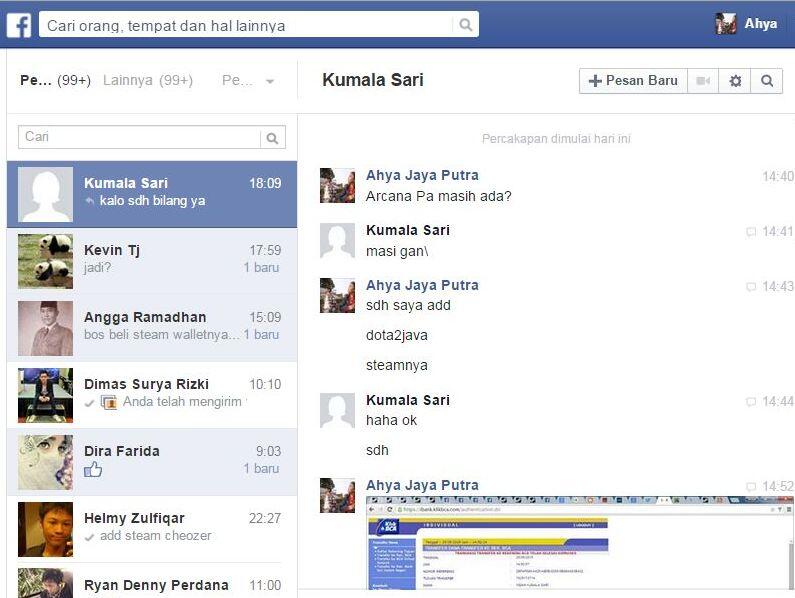Click the reply arrow icon beside 'kalo sdh bilang ya'
The width and height of the screenshot is (795, 598).
pyautogui.click(x=90, y=201)
